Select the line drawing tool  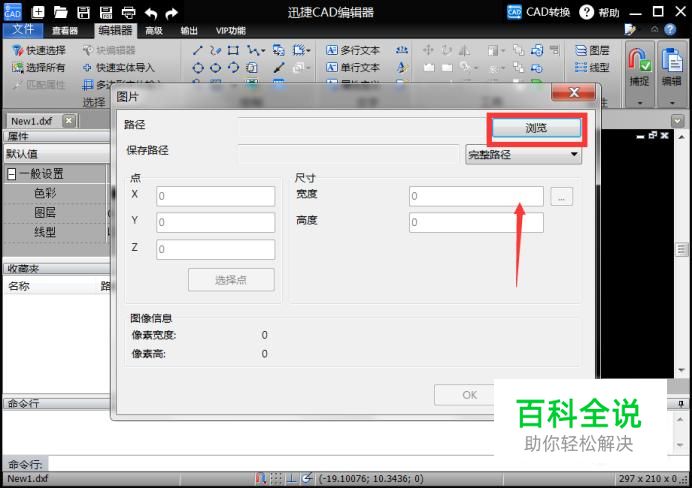coord(198,50)
